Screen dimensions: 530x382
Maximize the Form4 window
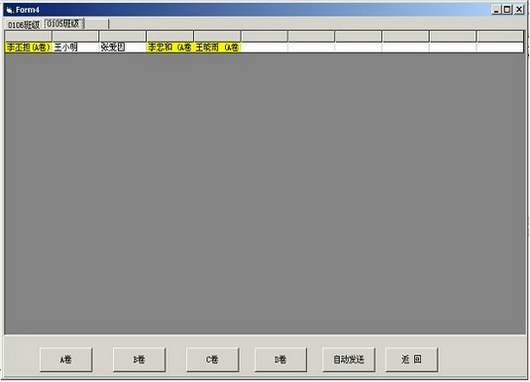point(507,10)
